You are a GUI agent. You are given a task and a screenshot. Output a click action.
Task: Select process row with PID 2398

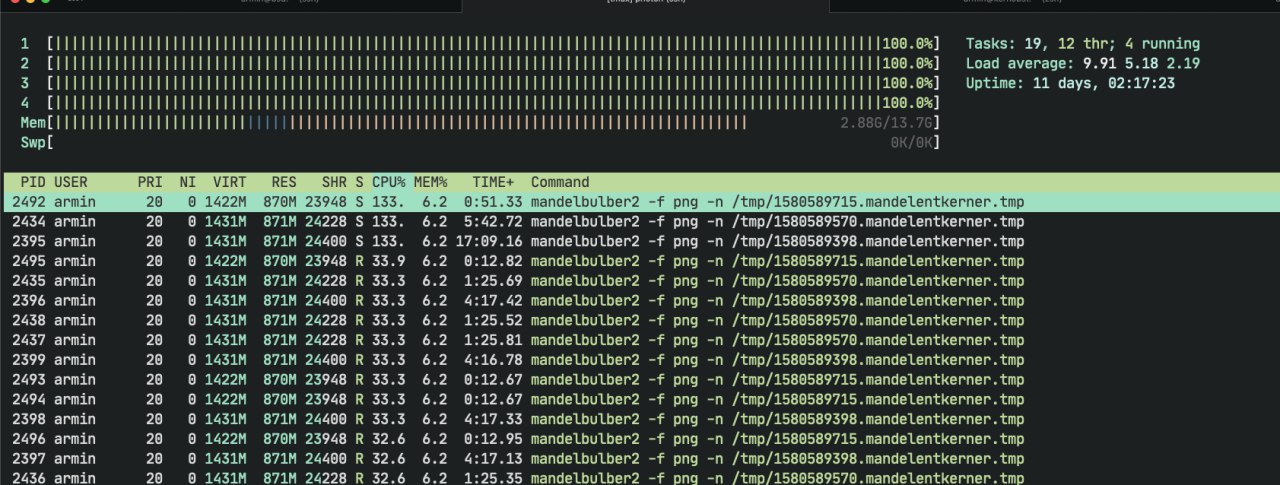click(640, 419)
